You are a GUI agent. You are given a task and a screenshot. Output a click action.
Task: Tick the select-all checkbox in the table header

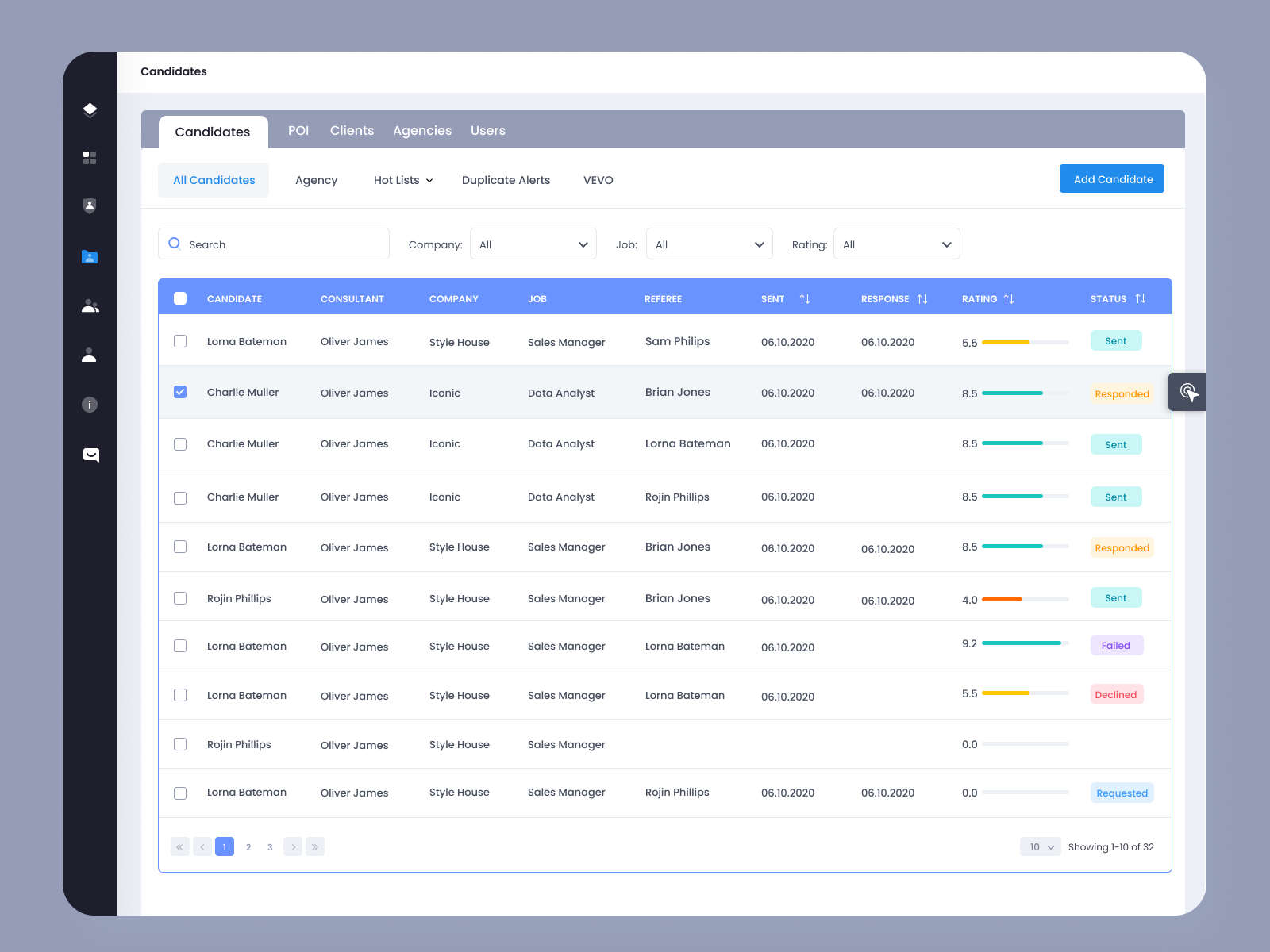click(180, 298)
